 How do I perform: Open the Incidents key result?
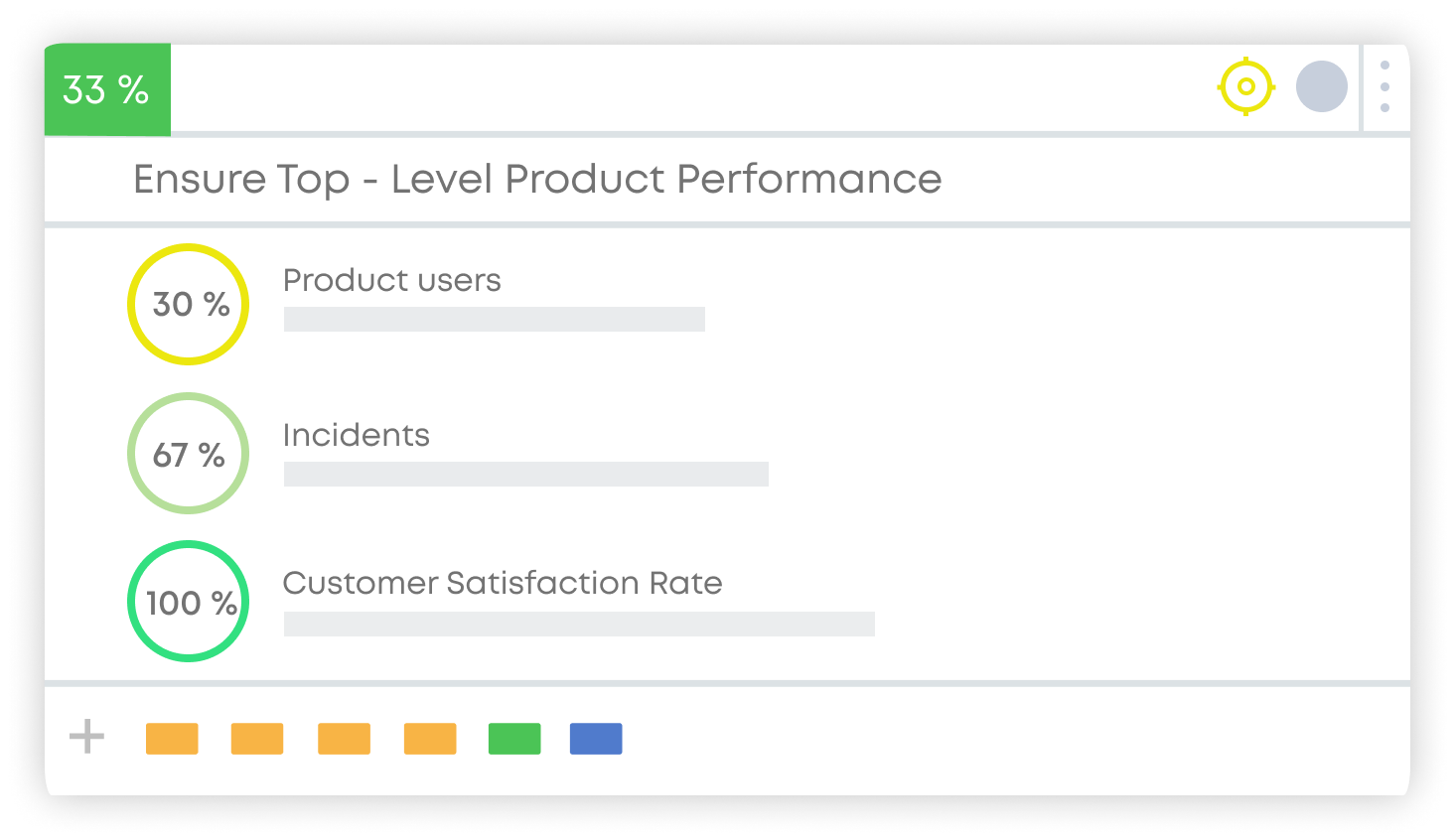pyautogui.click(x=356, y=436)
